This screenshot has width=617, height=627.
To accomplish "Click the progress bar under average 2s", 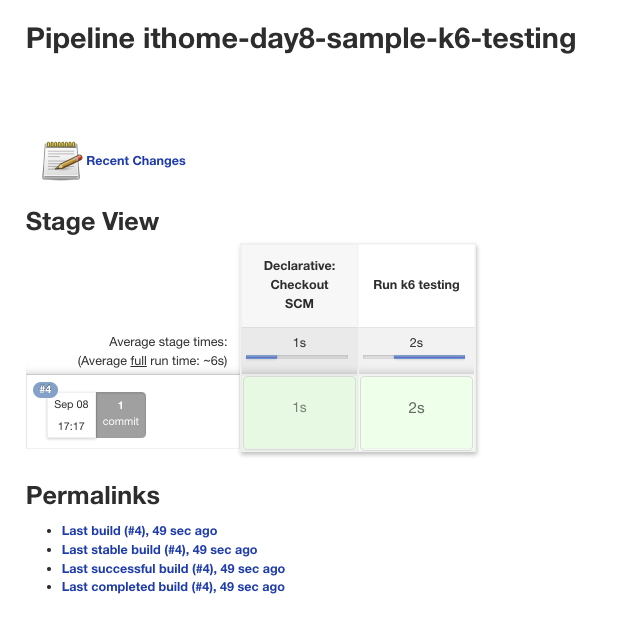I will tap(416, 357).
